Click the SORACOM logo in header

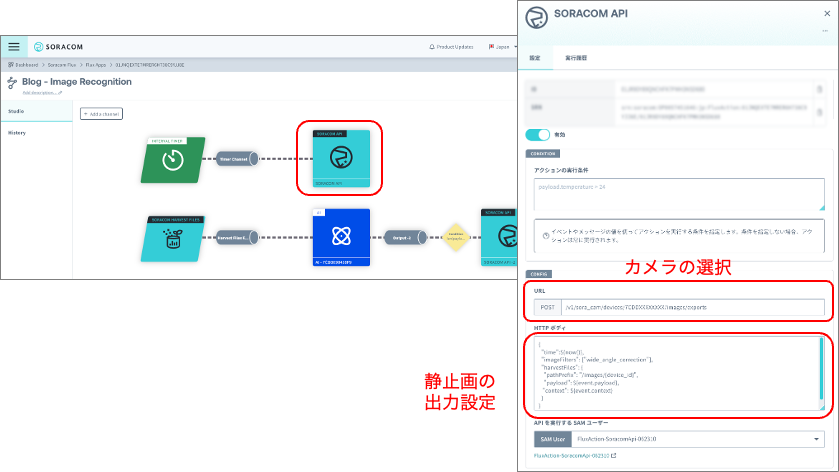(58, 47)
